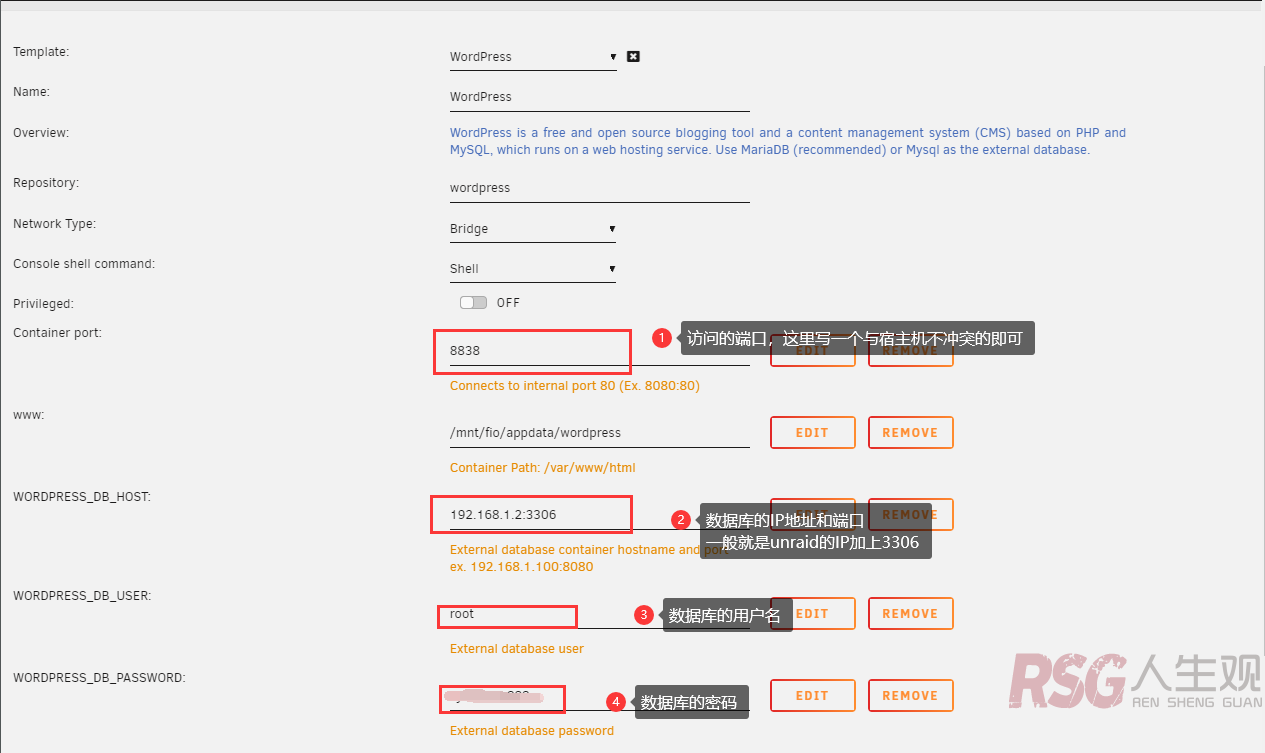The image size is (1265, 753).
Task: Click the 'www:' label
Action: point(28,415)
